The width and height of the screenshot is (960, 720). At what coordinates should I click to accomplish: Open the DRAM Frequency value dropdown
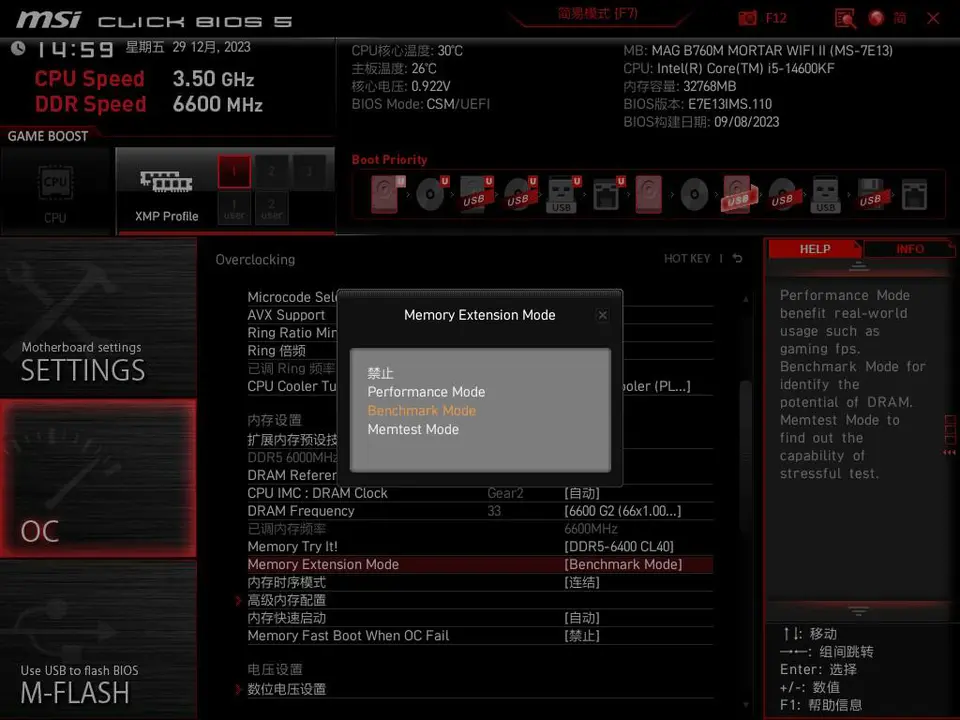[x=622, y=511]
